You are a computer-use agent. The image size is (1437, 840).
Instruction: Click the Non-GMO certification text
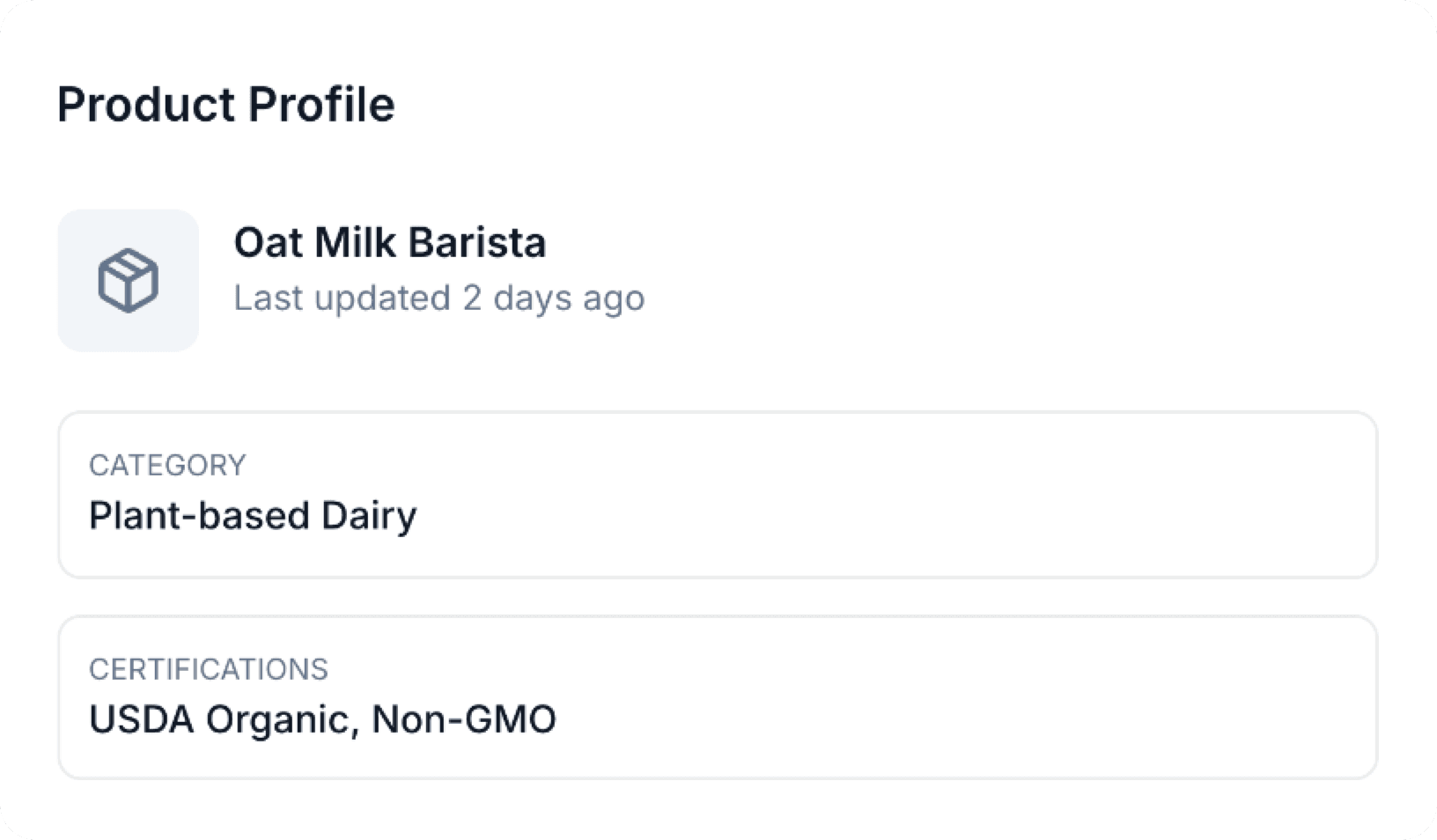(x=464, y=719)
